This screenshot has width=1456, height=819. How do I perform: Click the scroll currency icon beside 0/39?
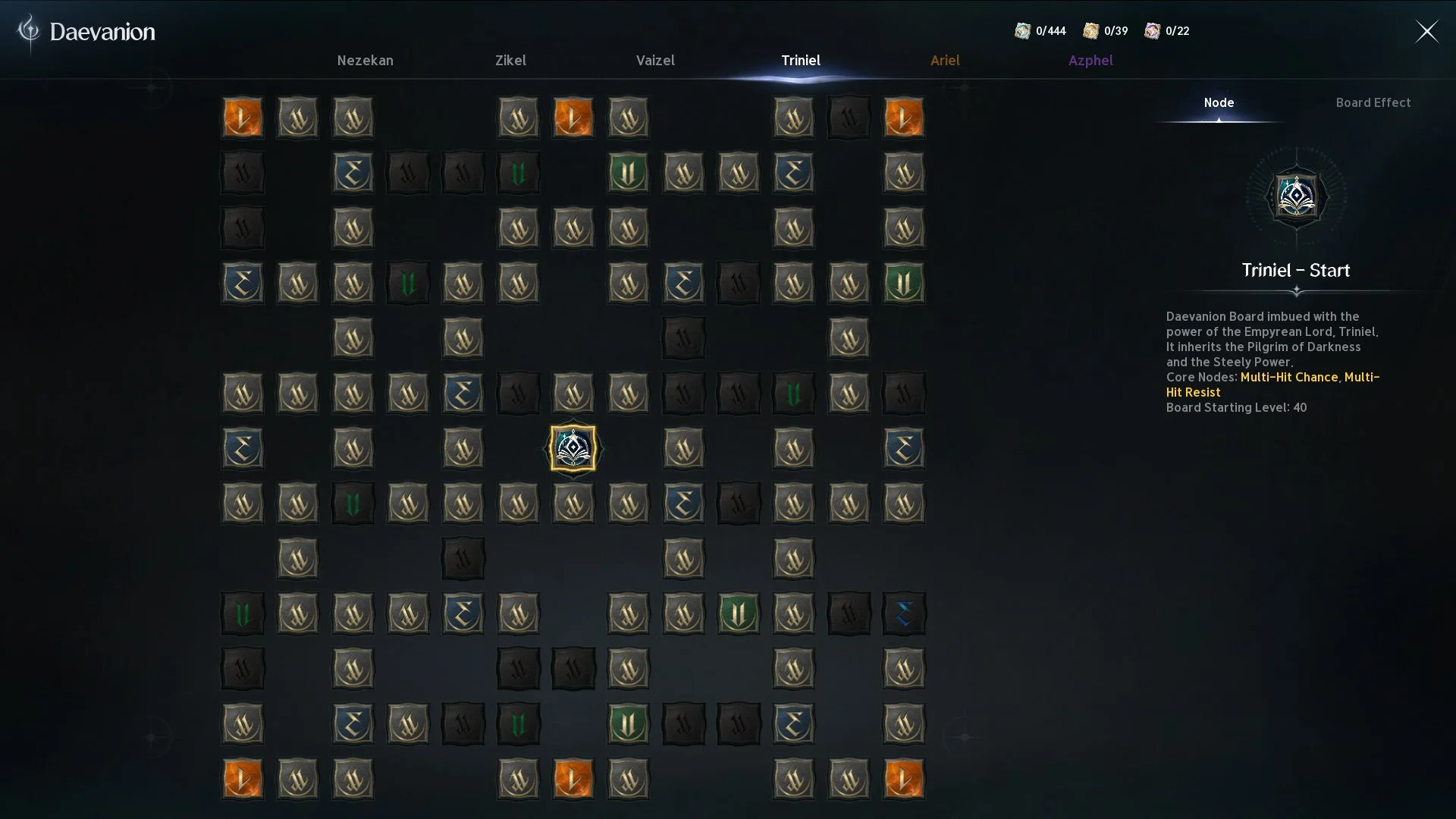1090,31
